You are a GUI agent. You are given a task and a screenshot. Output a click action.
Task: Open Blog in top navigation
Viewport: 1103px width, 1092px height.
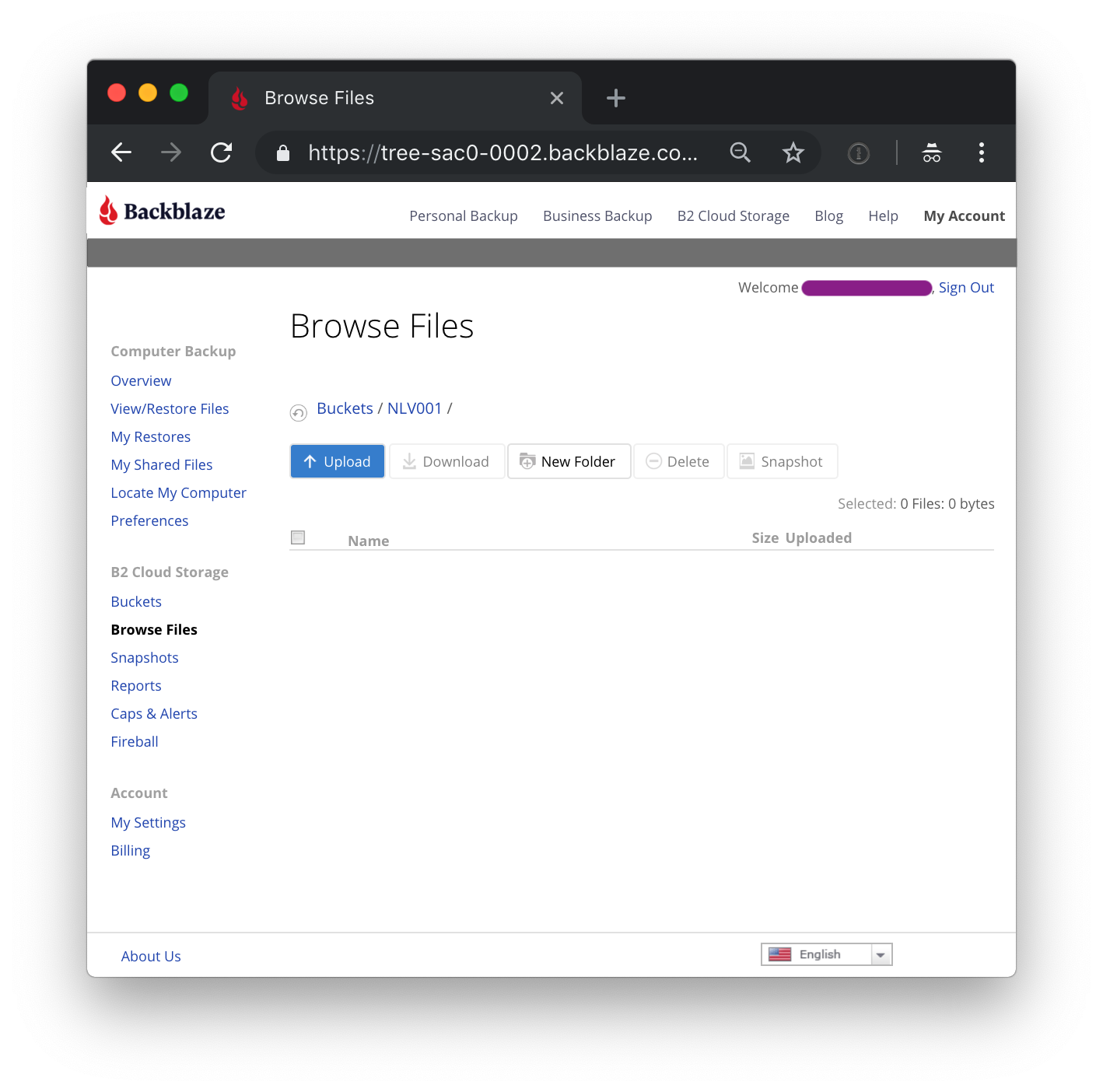click(829, 216)
